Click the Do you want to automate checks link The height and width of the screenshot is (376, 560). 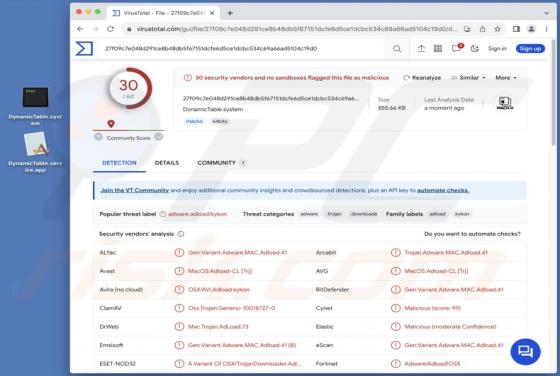[x=472, y=234]
